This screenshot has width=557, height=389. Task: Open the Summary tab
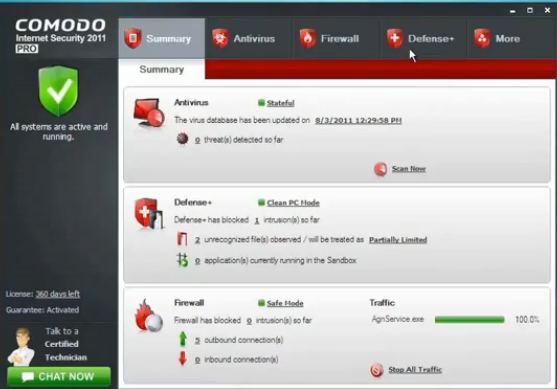tap(162, 38)
